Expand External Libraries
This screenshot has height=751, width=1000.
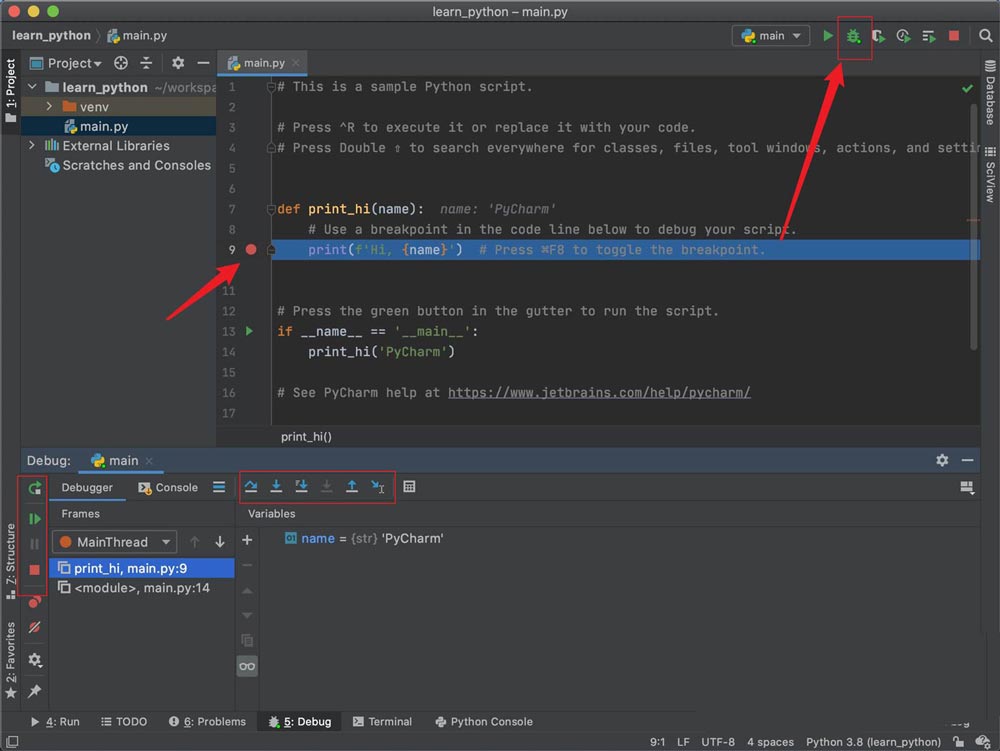click(x=32, y=145)
